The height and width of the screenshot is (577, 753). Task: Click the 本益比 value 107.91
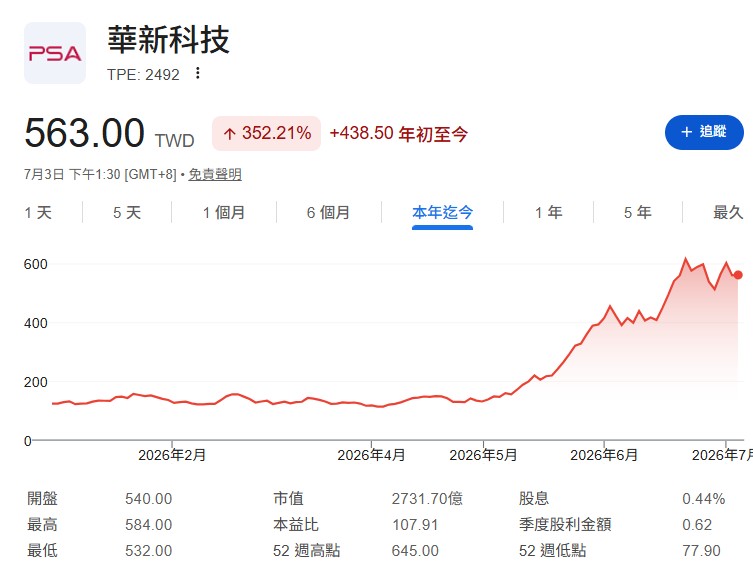click(415, 525)
